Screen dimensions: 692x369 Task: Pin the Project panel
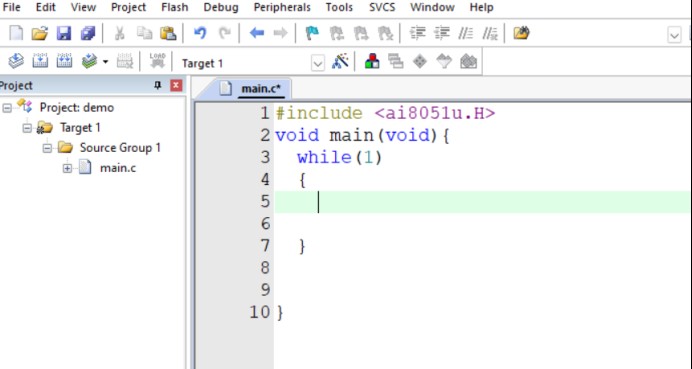click(158, 85)
